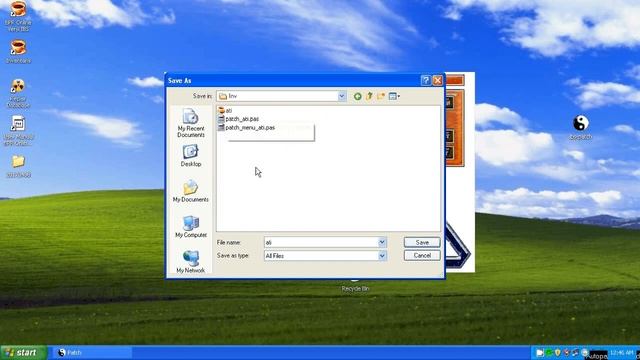Image resolution: width=640 pixels, height=360 pixels.
Task: Expand the File name dropdown arrow
Action: 382,242
